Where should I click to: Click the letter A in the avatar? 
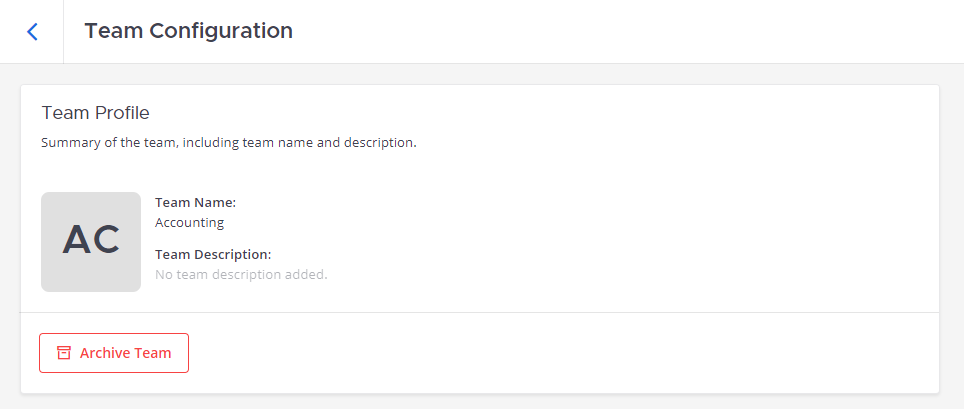(x=76, y=241)
